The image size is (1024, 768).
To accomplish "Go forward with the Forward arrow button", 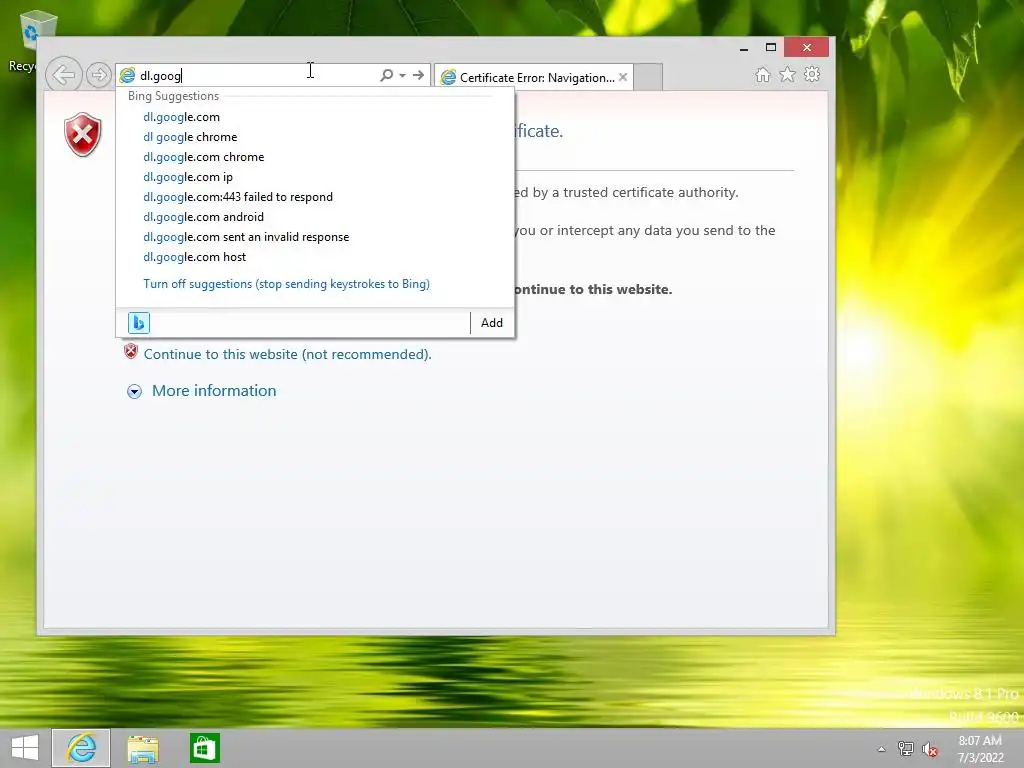I will click(x=99, y=75).
